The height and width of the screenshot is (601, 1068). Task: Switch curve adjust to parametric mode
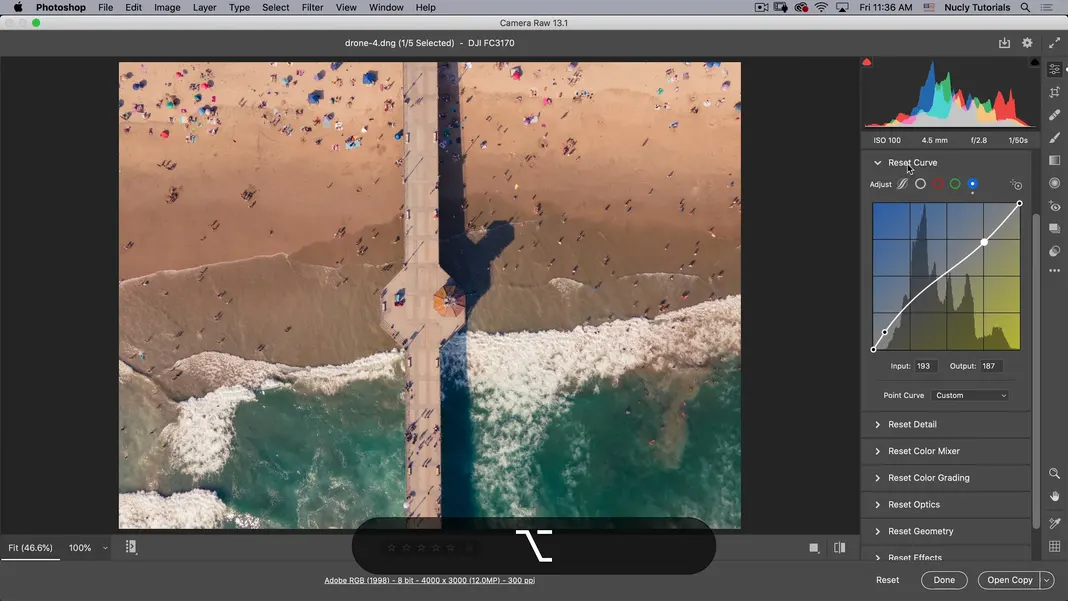(902, 184)
